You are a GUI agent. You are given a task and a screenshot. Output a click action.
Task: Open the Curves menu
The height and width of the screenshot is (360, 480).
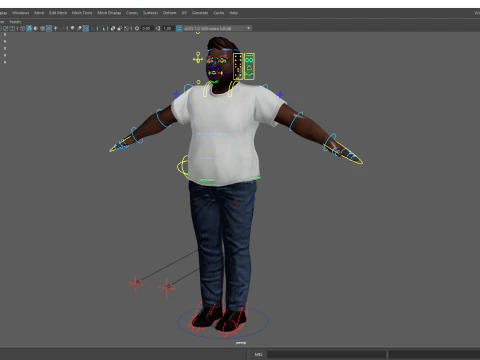132,13
